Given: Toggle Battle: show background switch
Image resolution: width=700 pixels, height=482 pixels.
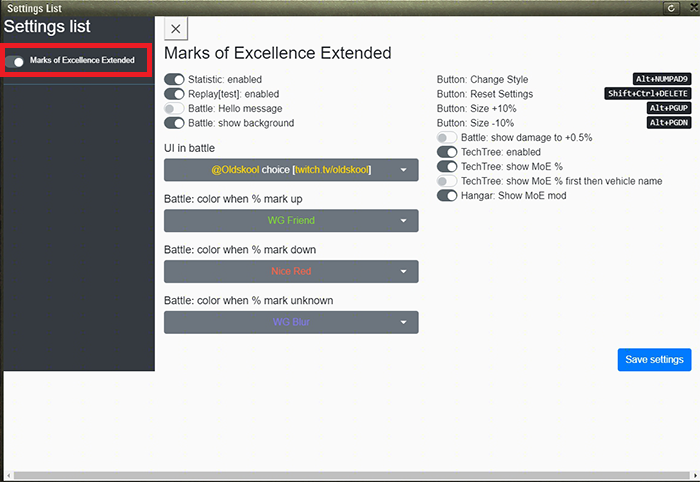Looking at the screenshot, I should click(174, 124).
